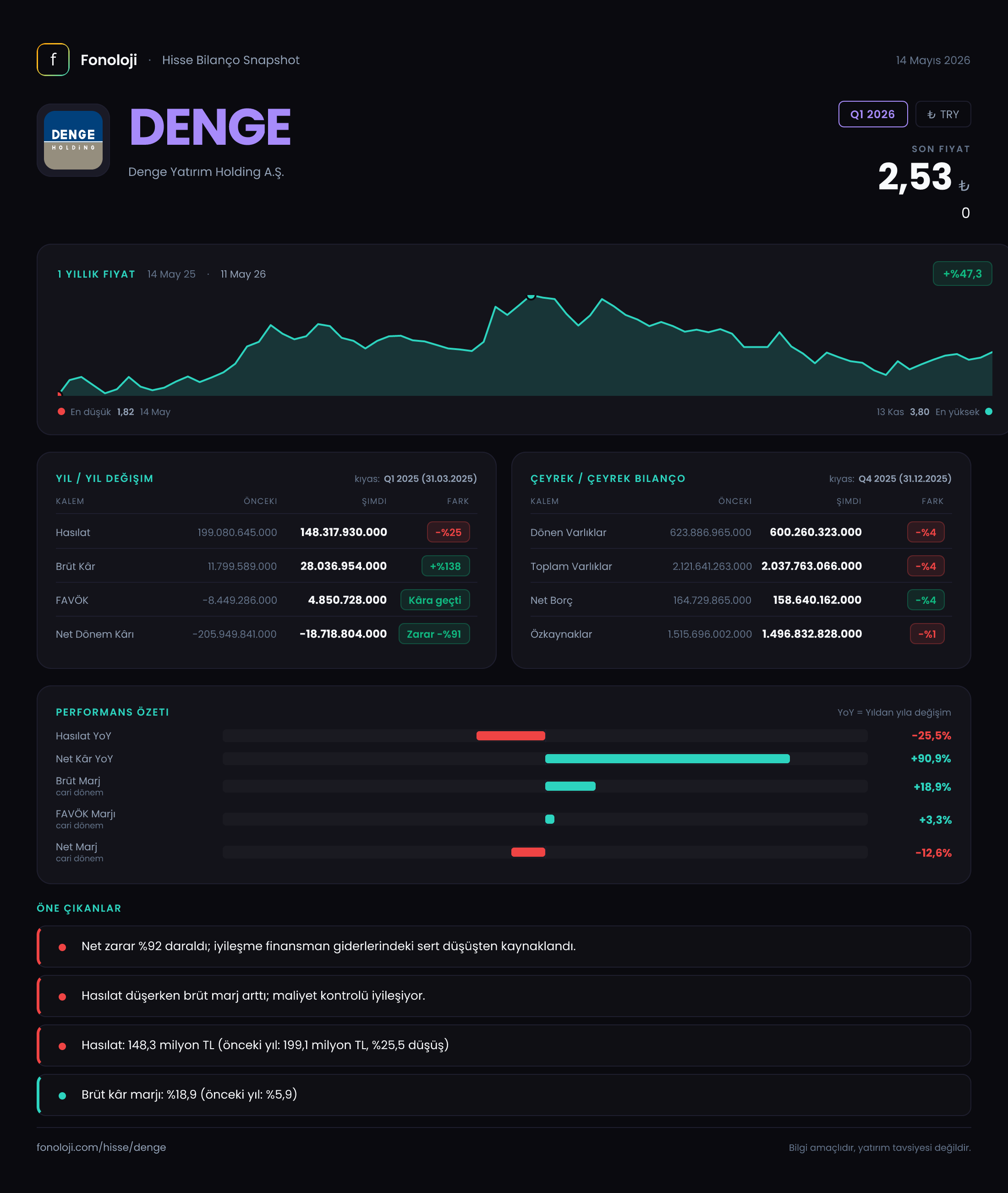Screen dimensions: 1008x1193
Task: Click Özkaynaklar value 1.496.832.828.000
Action: 812,634
